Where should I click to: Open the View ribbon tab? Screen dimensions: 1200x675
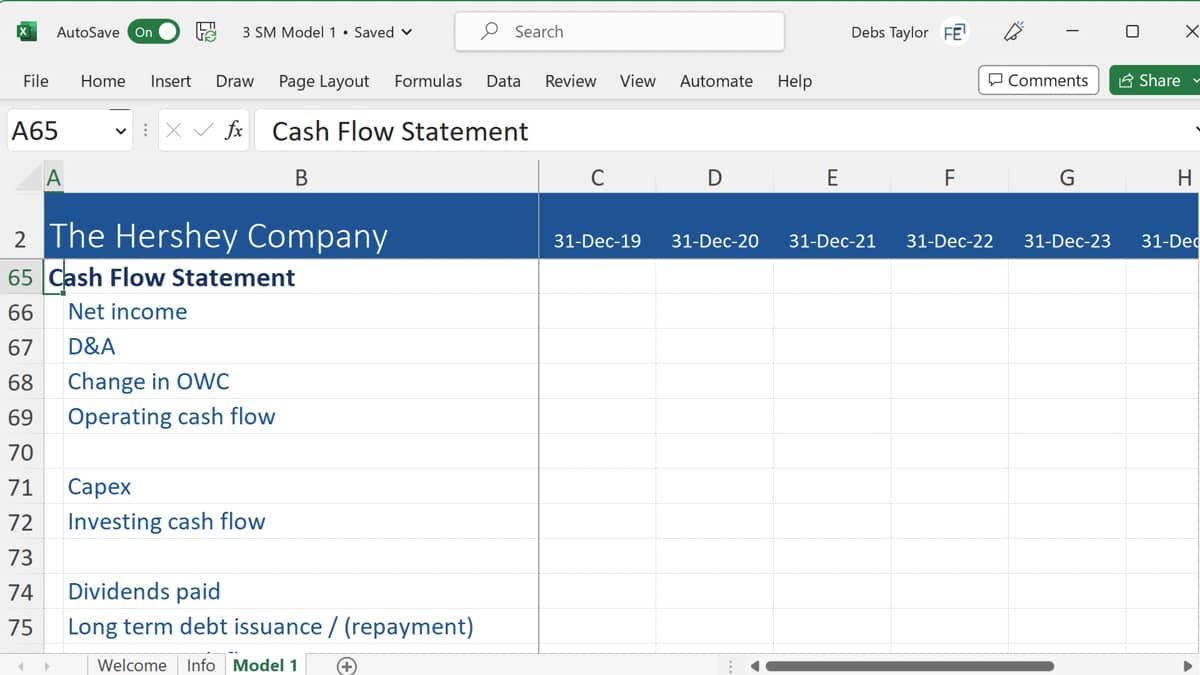tap(638, 81)
